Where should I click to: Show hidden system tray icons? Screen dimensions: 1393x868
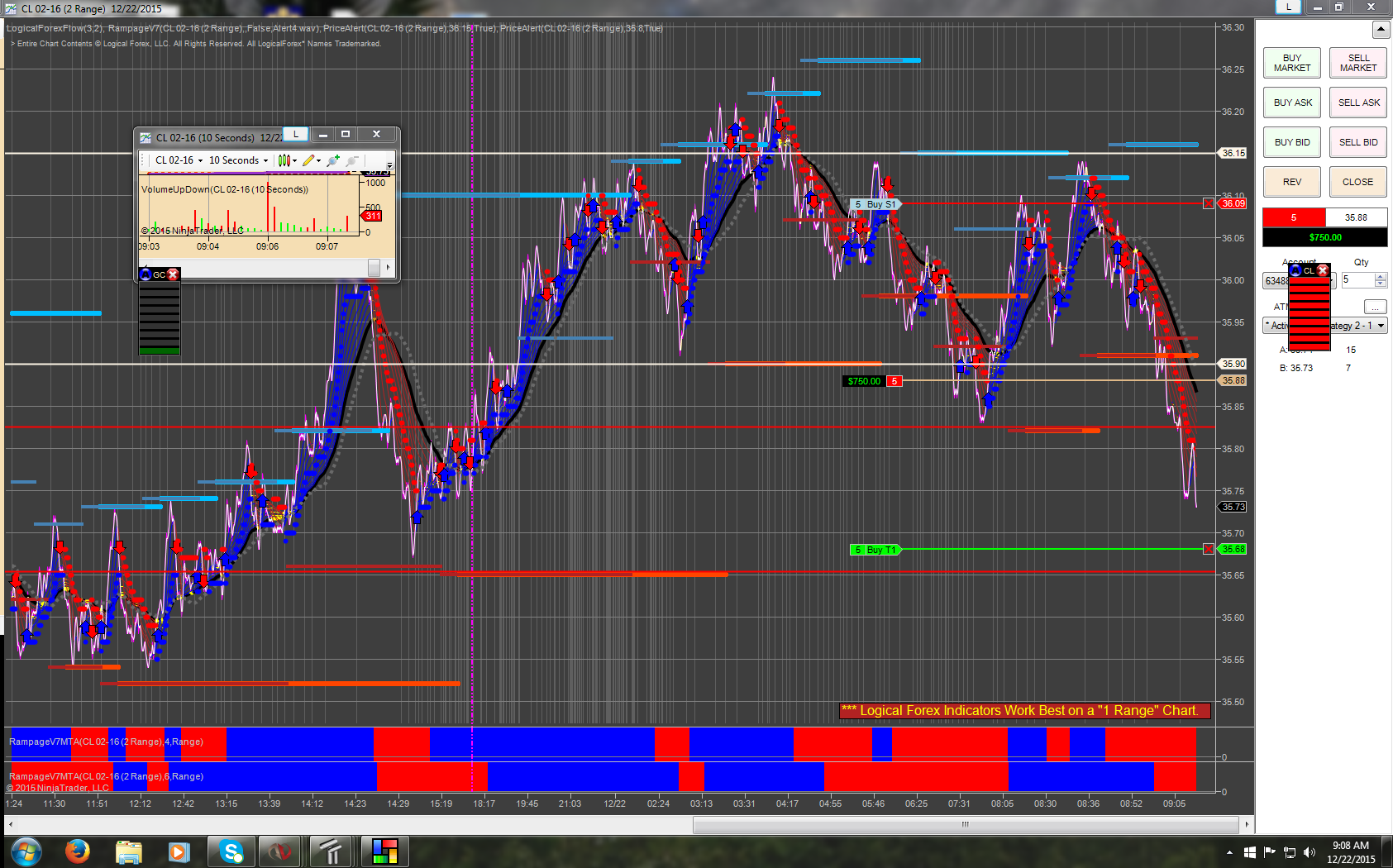[1229, 852]
